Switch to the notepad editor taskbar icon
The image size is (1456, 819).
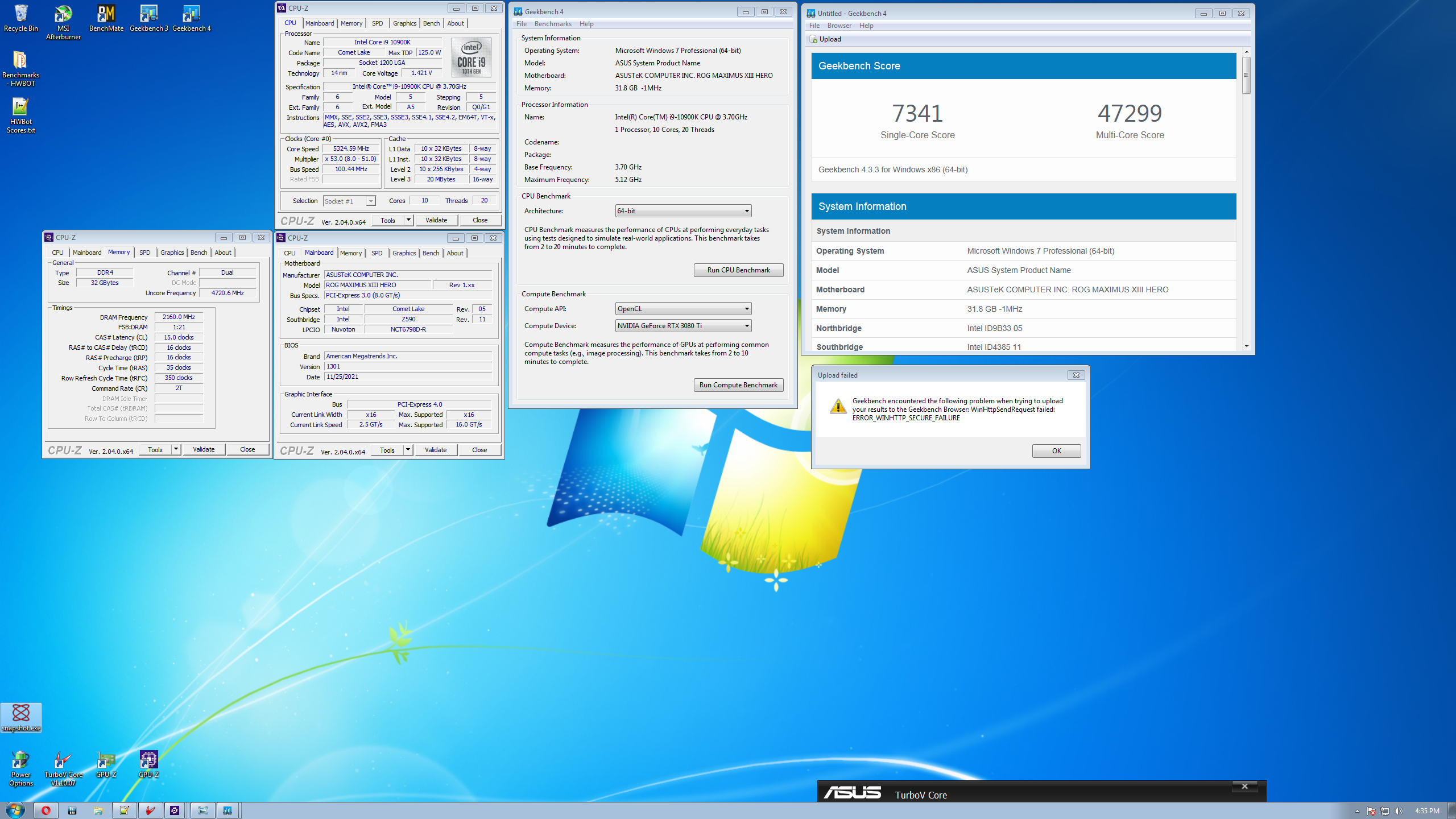tap(124, 810)
